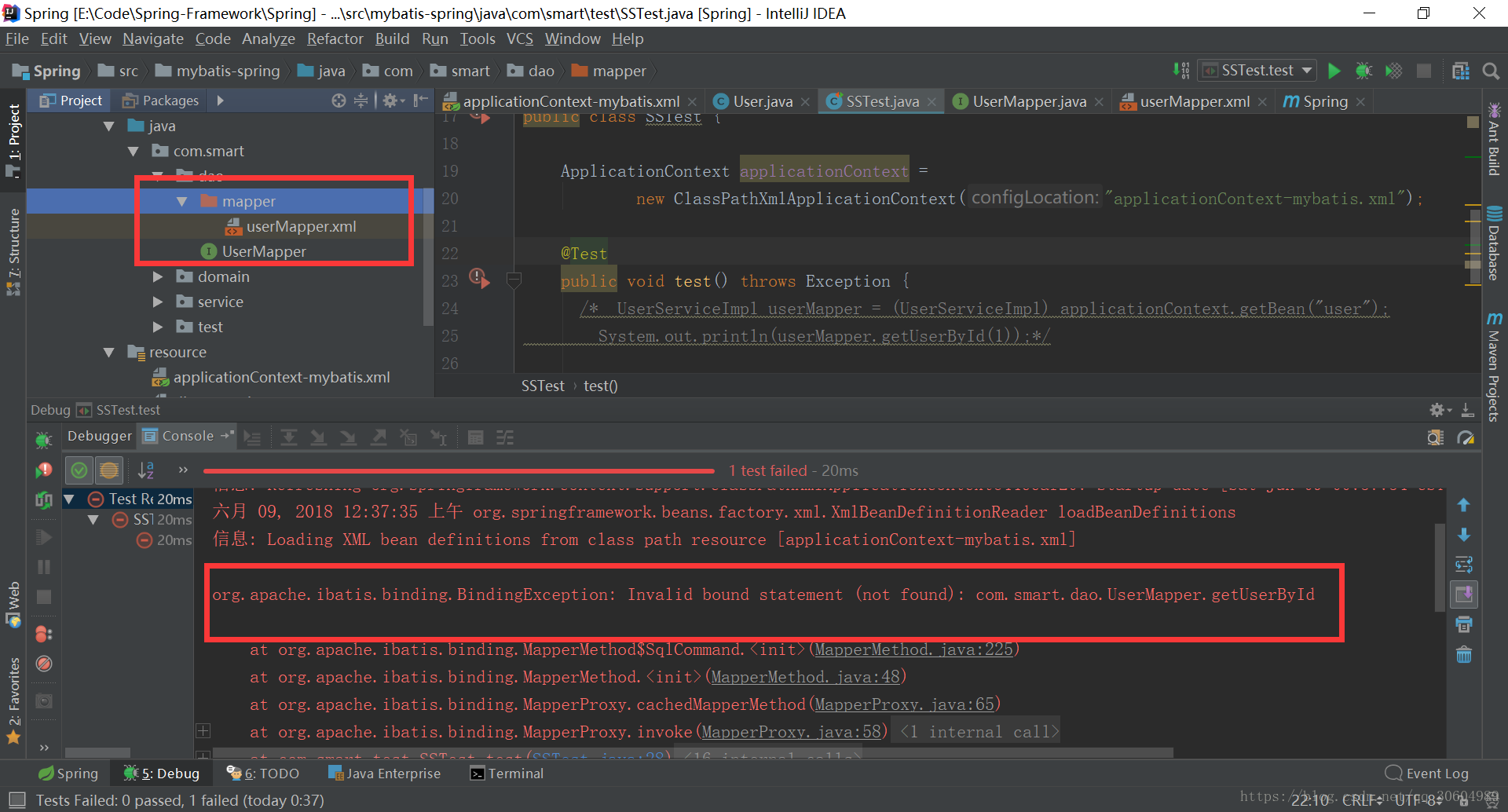Screen dimensions: 1508x812
Task: Toggle Show Passed tests green check button
Action: [x=79, y=470]
